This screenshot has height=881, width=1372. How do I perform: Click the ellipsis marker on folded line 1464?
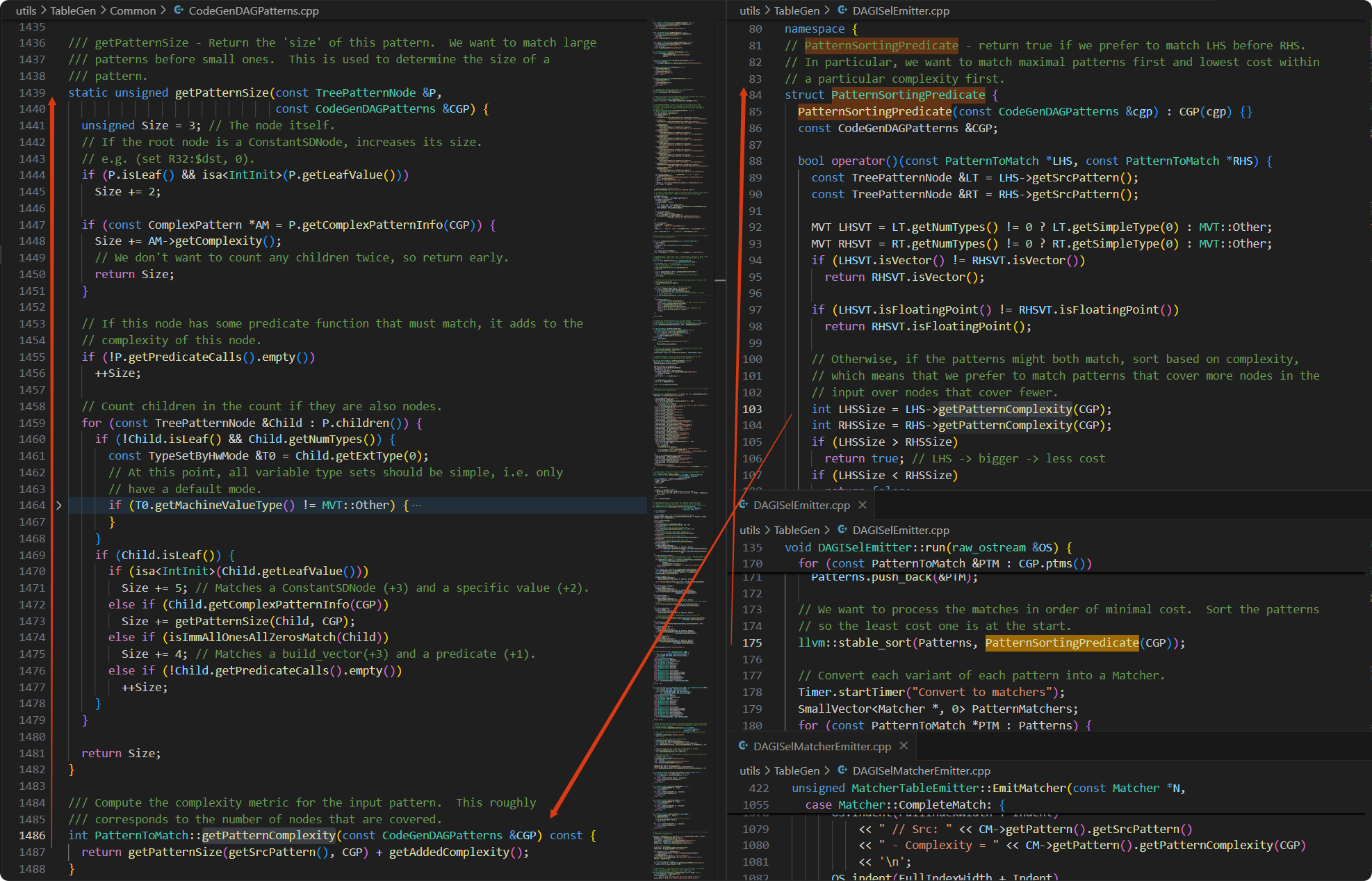[x=416, y=505]
